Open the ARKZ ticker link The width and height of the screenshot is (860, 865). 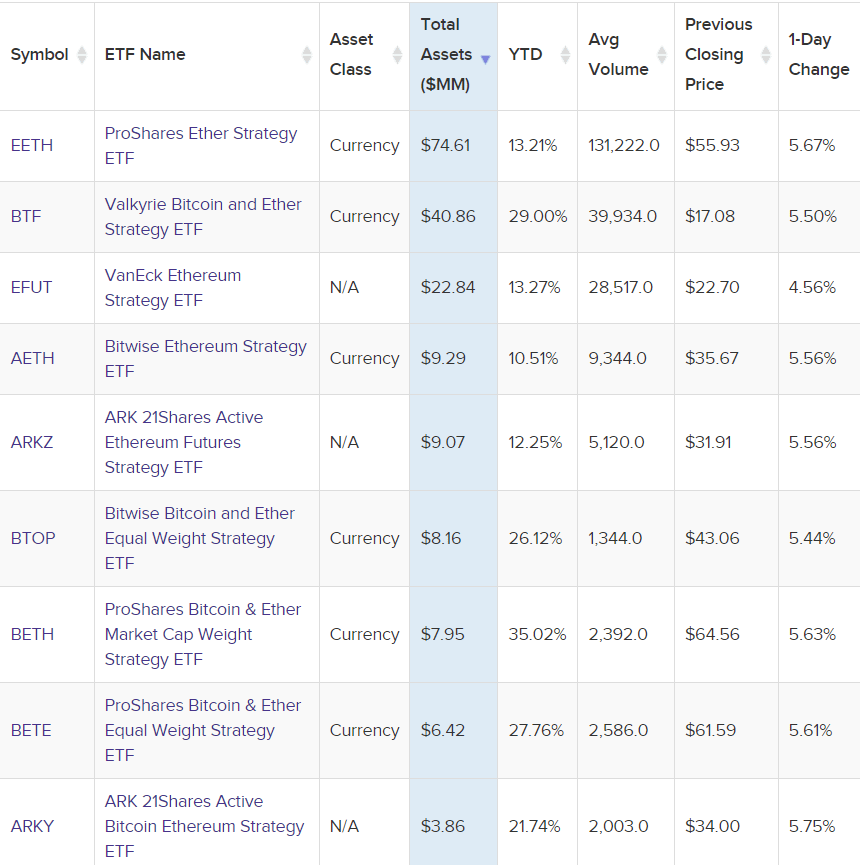pos(32,442)
